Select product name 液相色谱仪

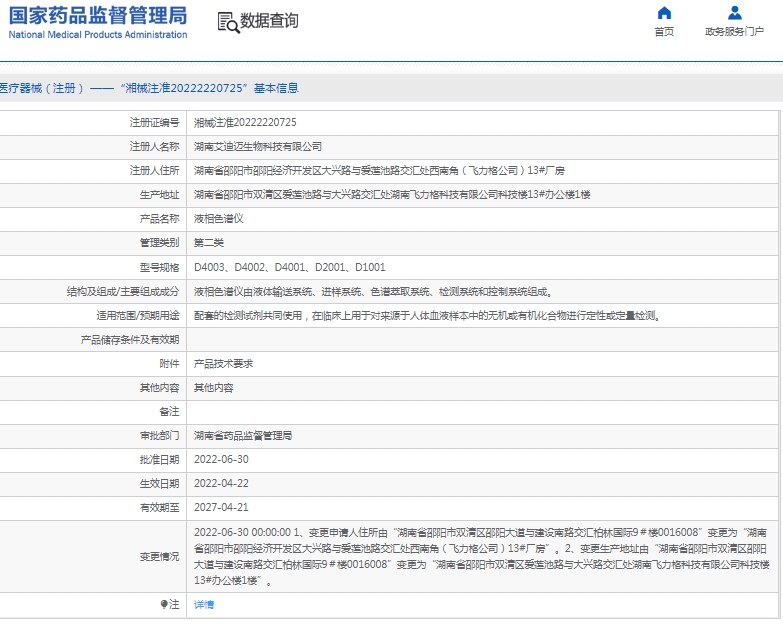(219, 219)
